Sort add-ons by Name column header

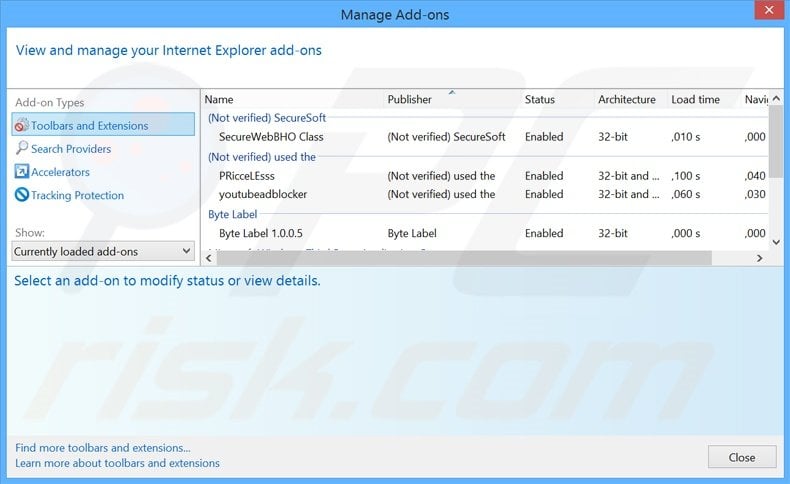point(219,99)
